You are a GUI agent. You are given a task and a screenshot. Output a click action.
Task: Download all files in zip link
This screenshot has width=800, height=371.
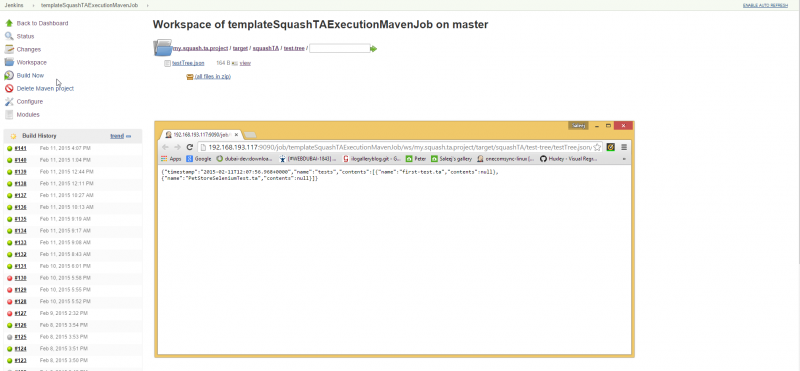[213, 77]
